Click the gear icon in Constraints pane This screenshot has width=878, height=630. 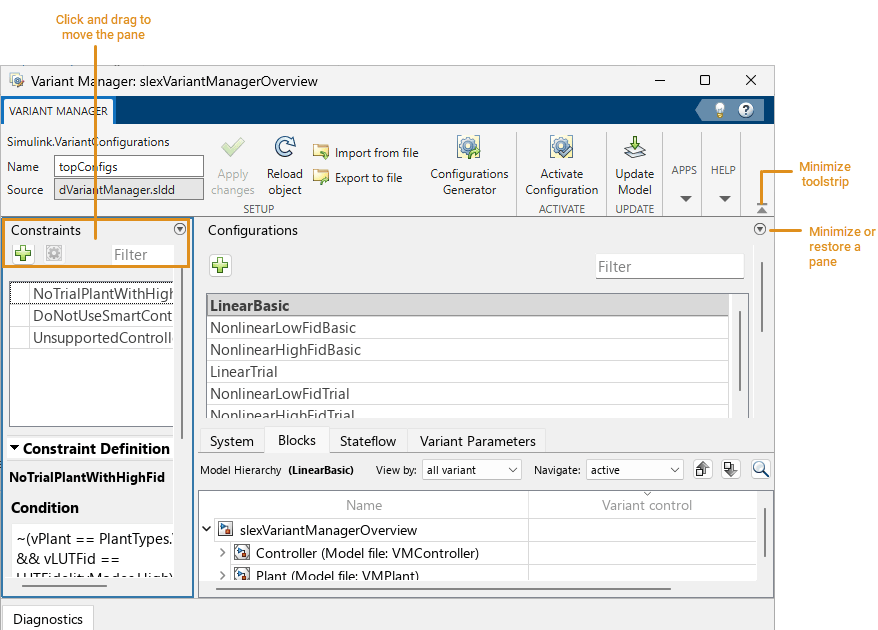point(54,253)
